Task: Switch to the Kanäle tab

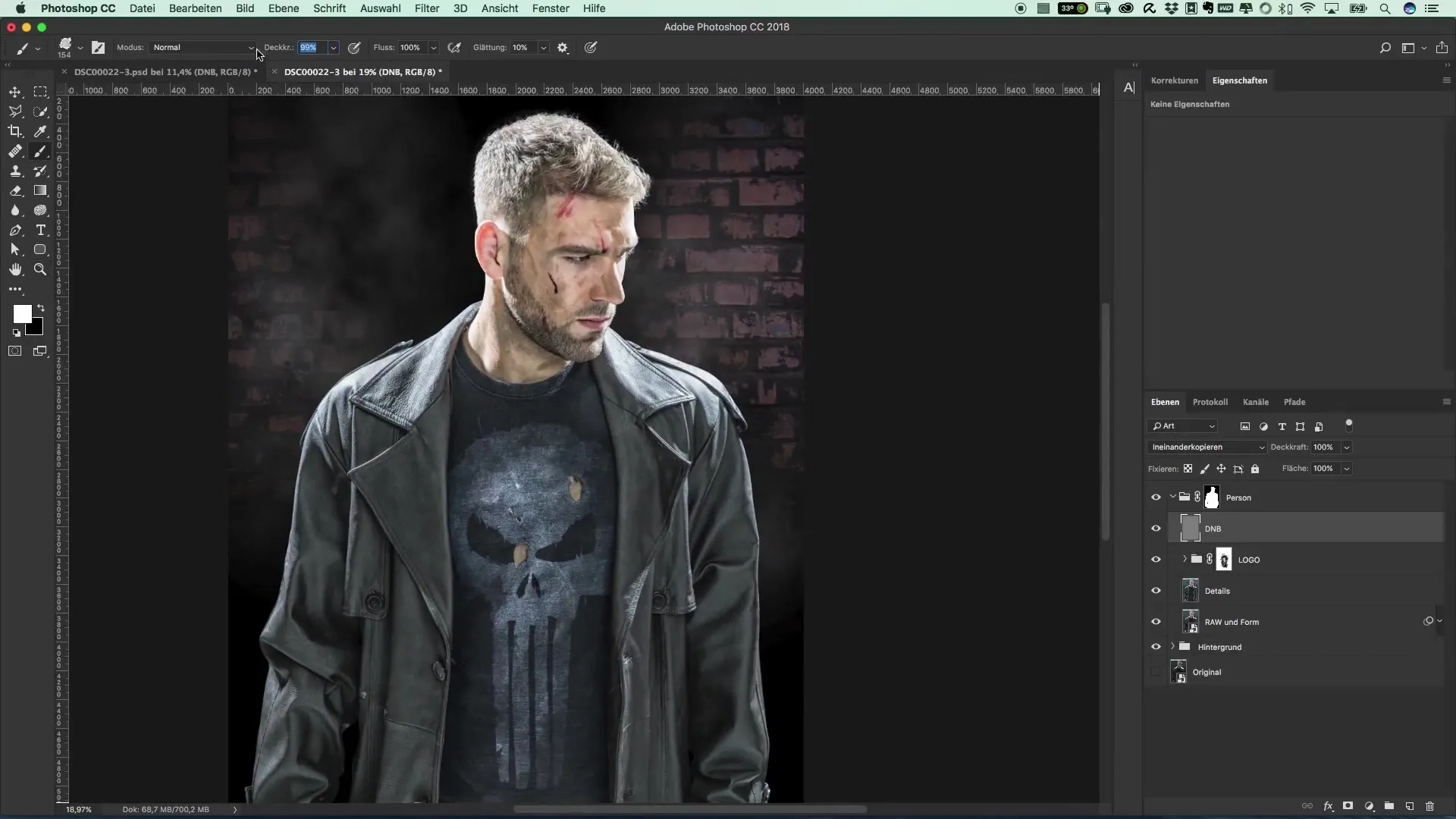Action: (1256, 402)
